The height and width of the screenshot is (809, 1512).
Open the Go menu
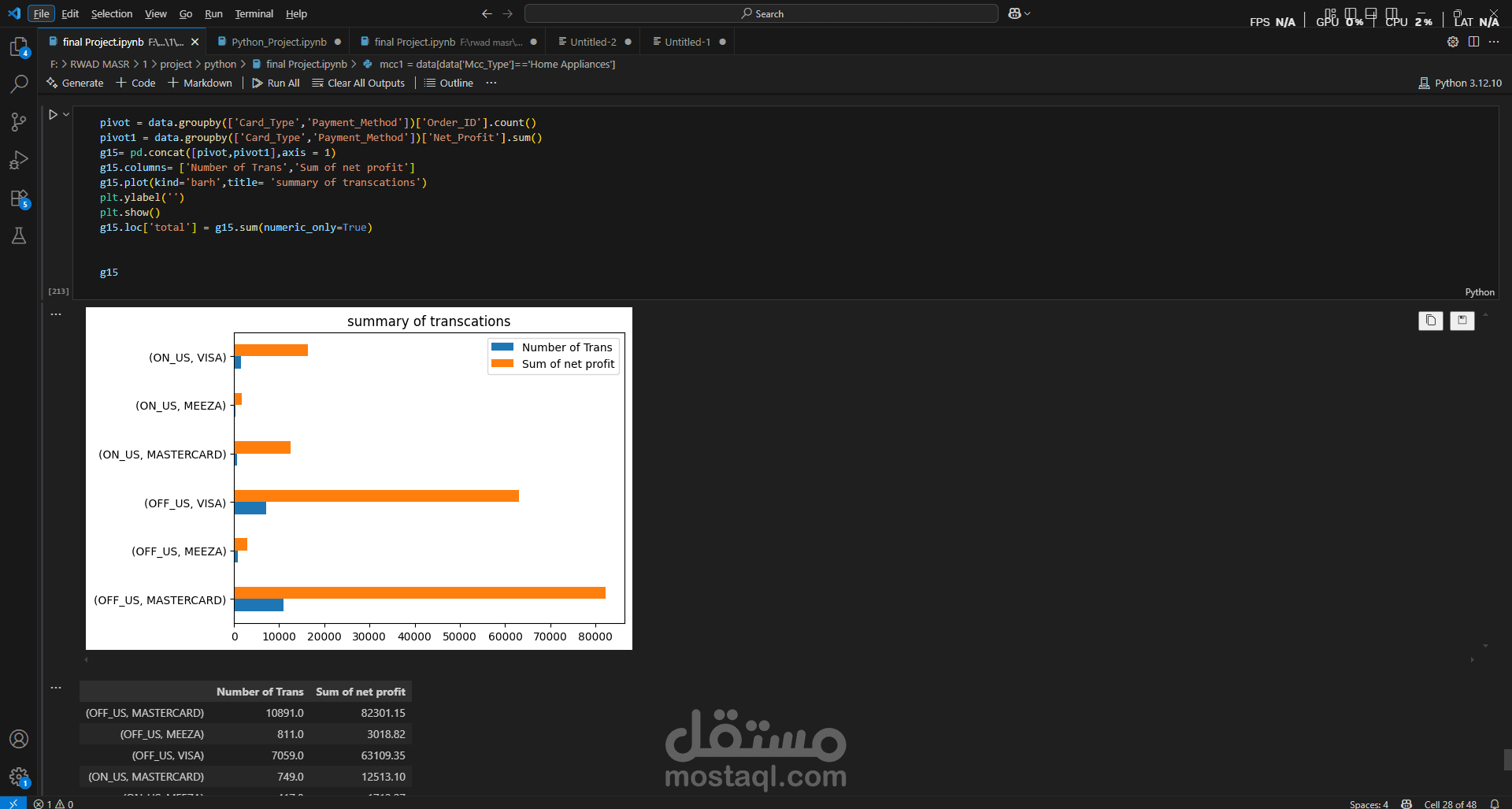[186, 13]
